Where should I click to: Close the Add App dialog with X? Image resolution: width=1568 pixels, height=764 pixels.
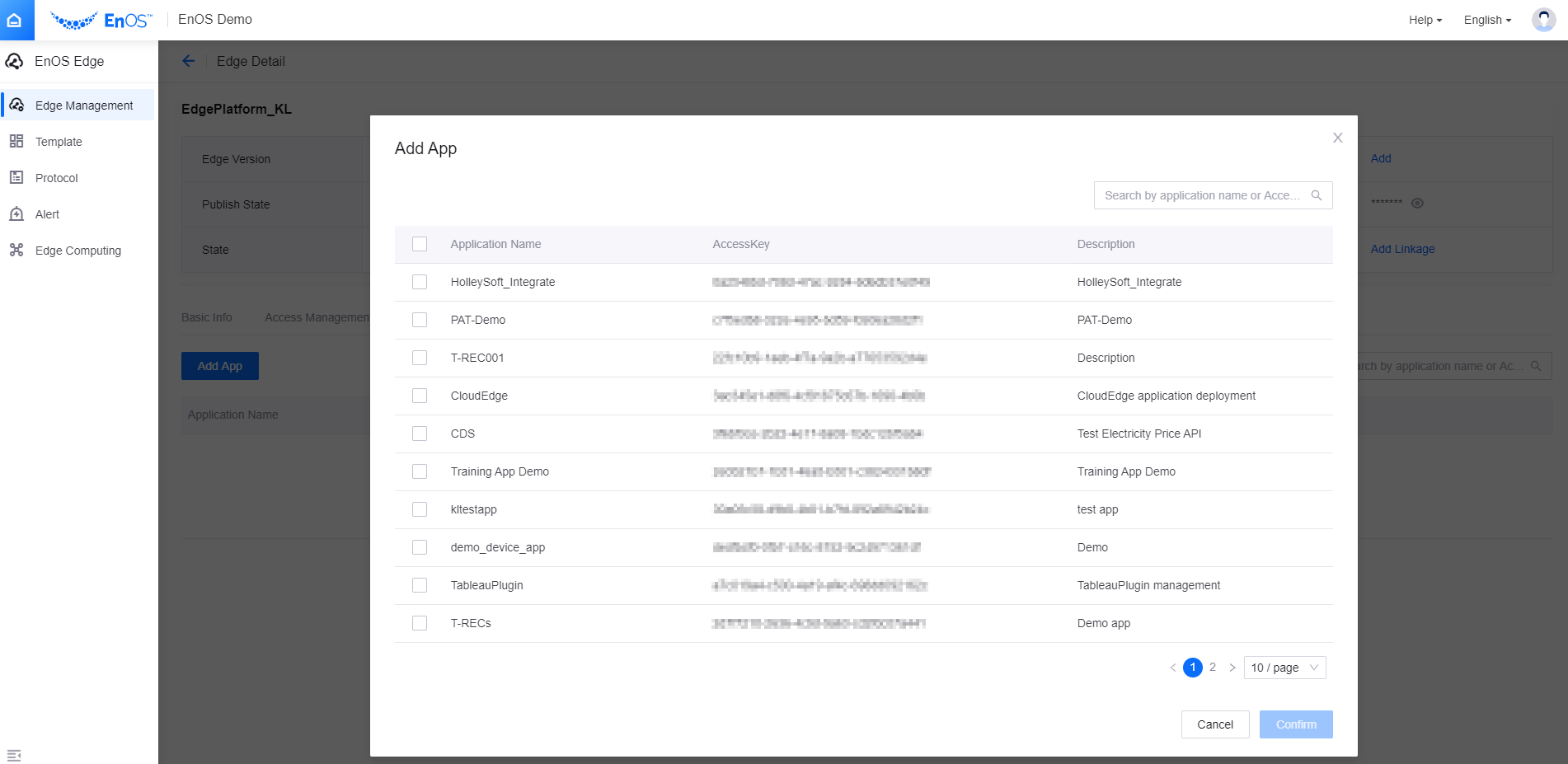(x=1337, y=138)
